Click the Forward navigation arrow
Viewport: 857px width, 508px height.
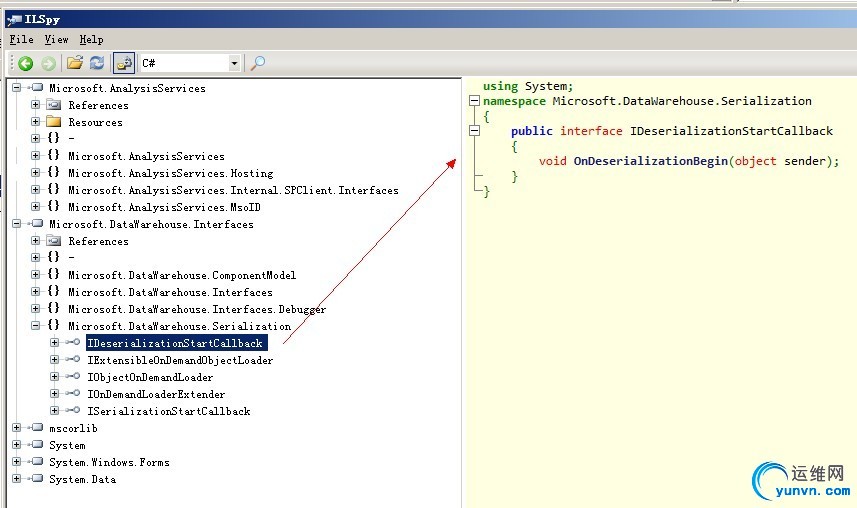tap(47, 63)
